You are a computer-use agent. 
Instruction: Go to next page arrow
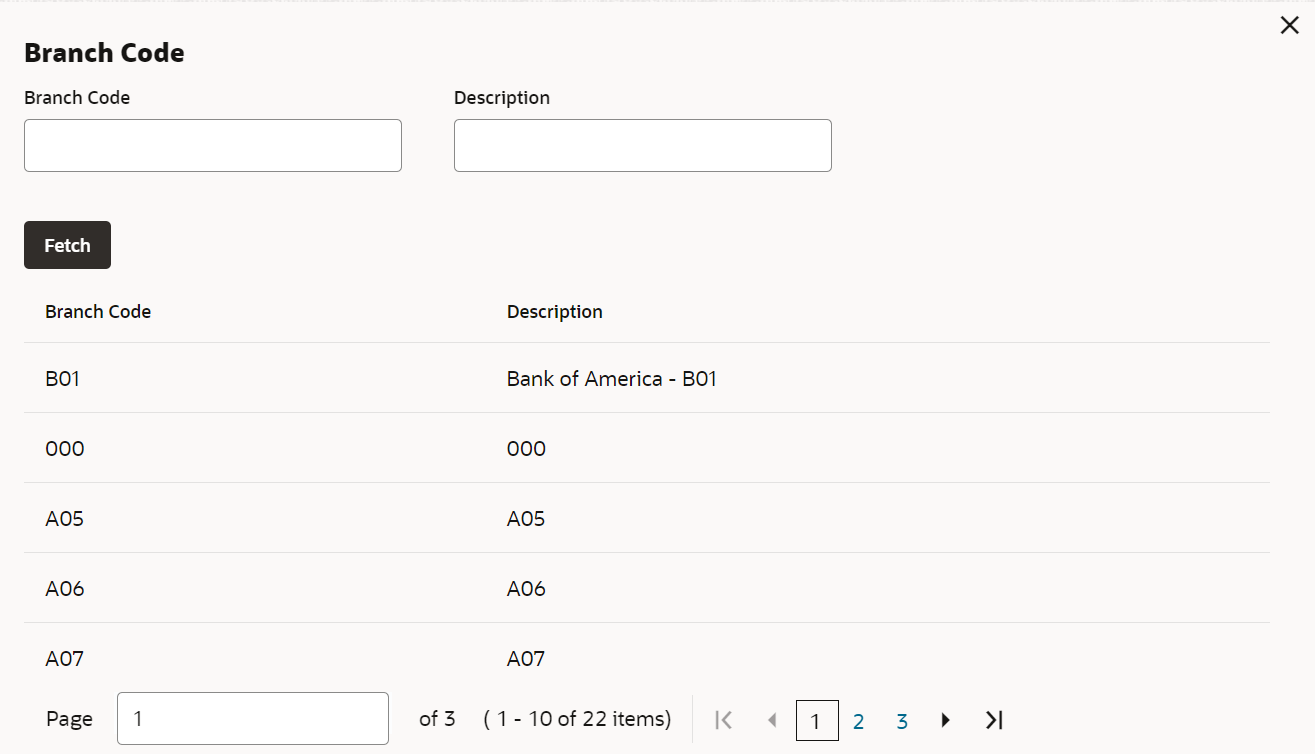pyautogui.click(x=945, y=720)
